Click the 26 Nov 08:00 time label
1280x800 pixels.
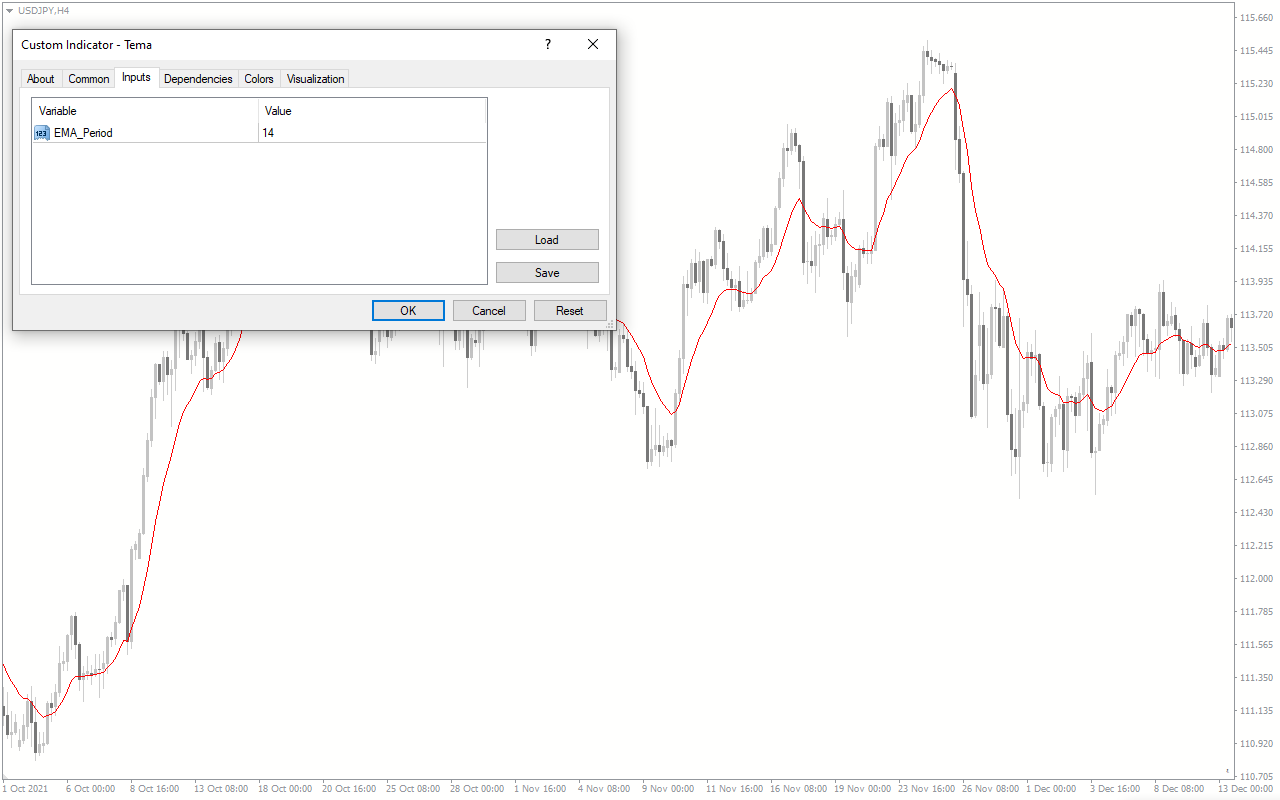tap(990, 789)
